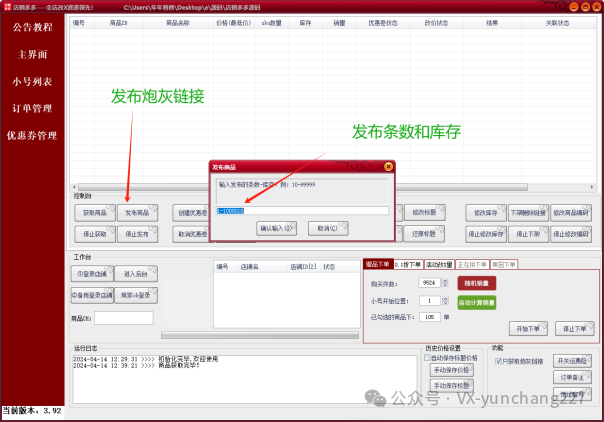This screenshot has width=604, height=422.
Task: Go to 订单管理 in the sidebar
Action: click(32, 109)
